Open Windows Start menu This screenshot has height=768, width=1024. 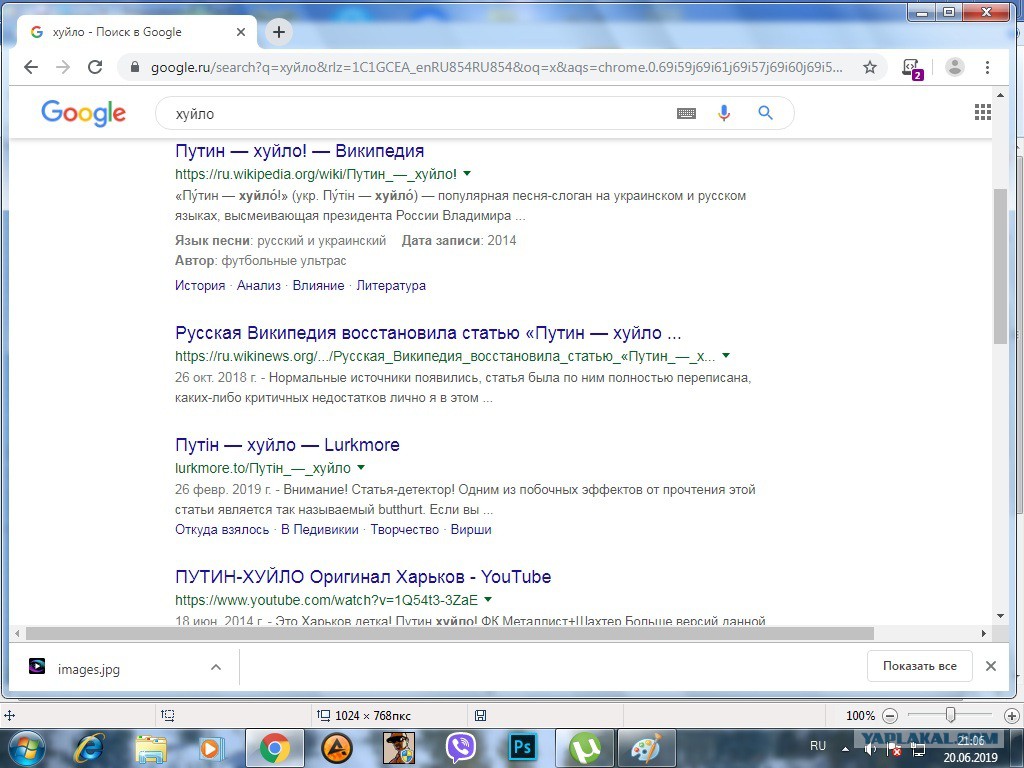coord(26,748)
